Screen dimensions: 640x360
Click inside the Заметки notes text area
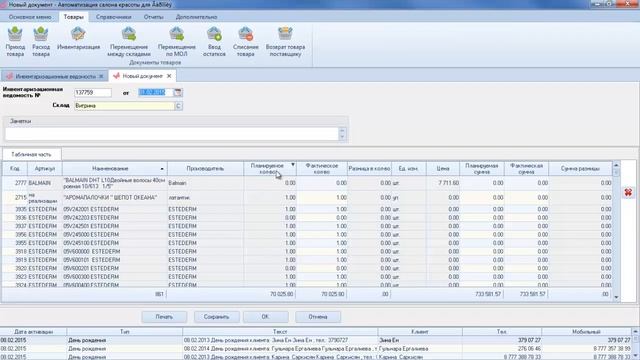point(171,133)
